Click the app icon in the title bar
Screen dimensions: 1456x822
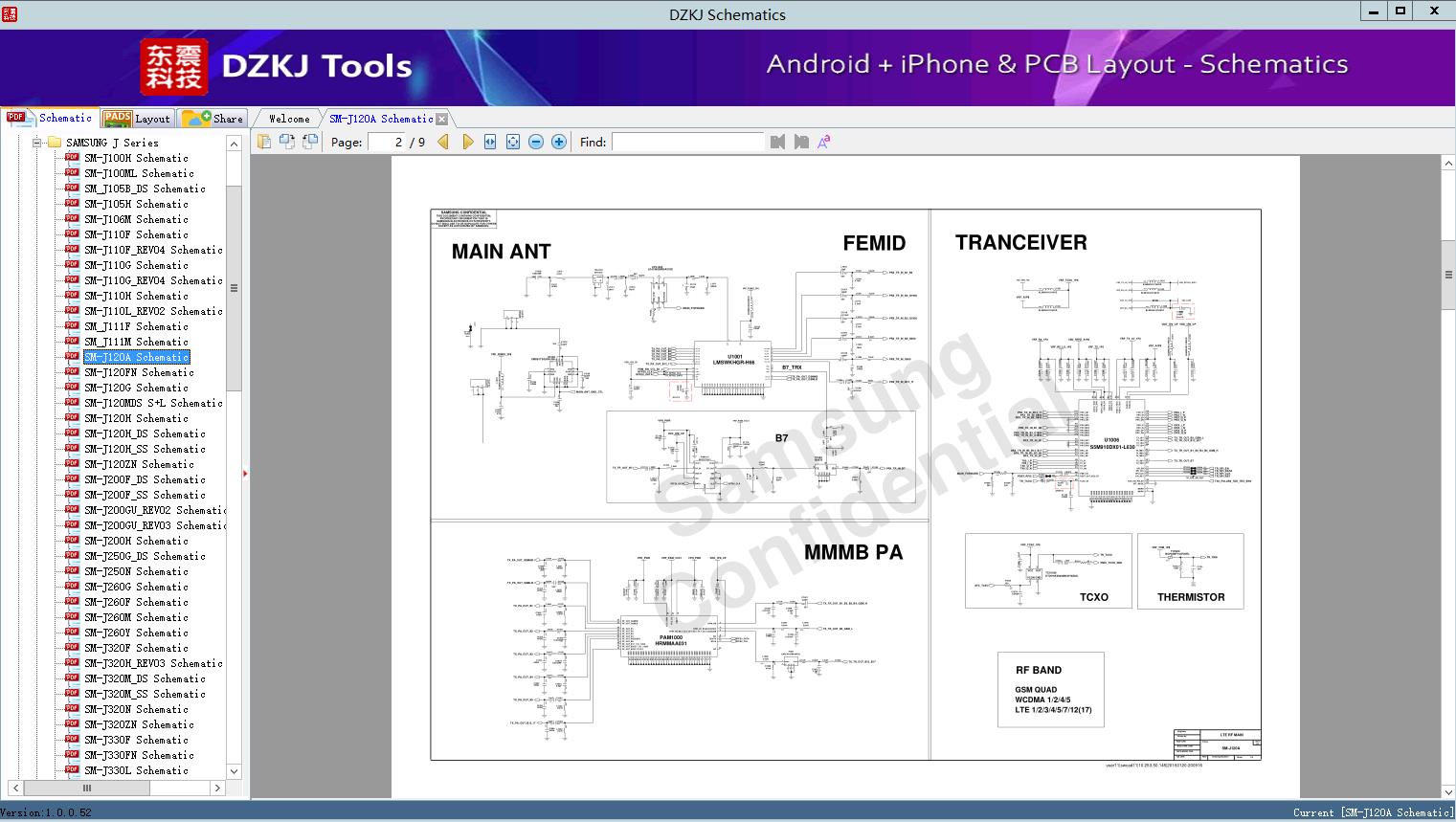[10, 13]
